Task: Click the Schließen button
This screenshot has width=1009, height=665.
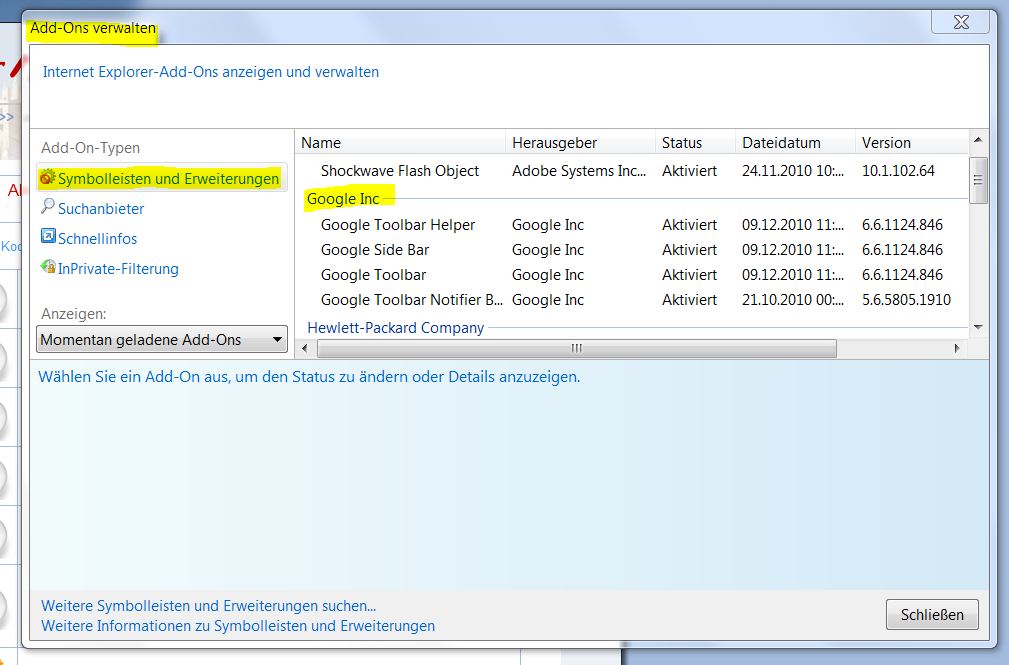Action: (932, 615)
